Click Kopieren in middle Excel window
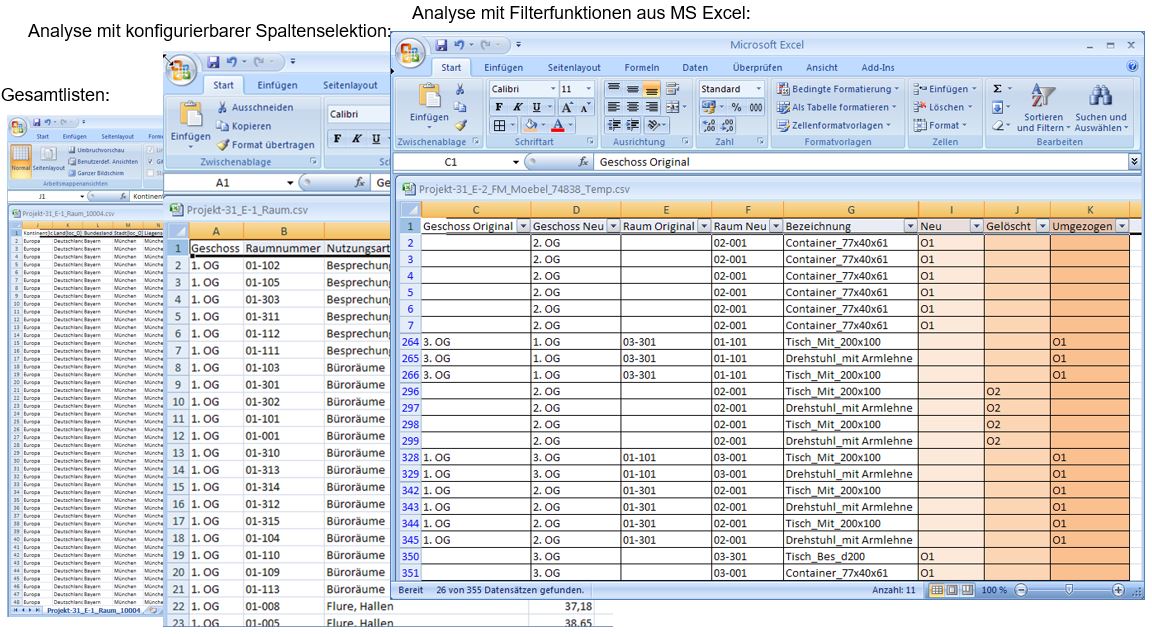Viewport: 1152px width, 634px height. coord(244,126)
